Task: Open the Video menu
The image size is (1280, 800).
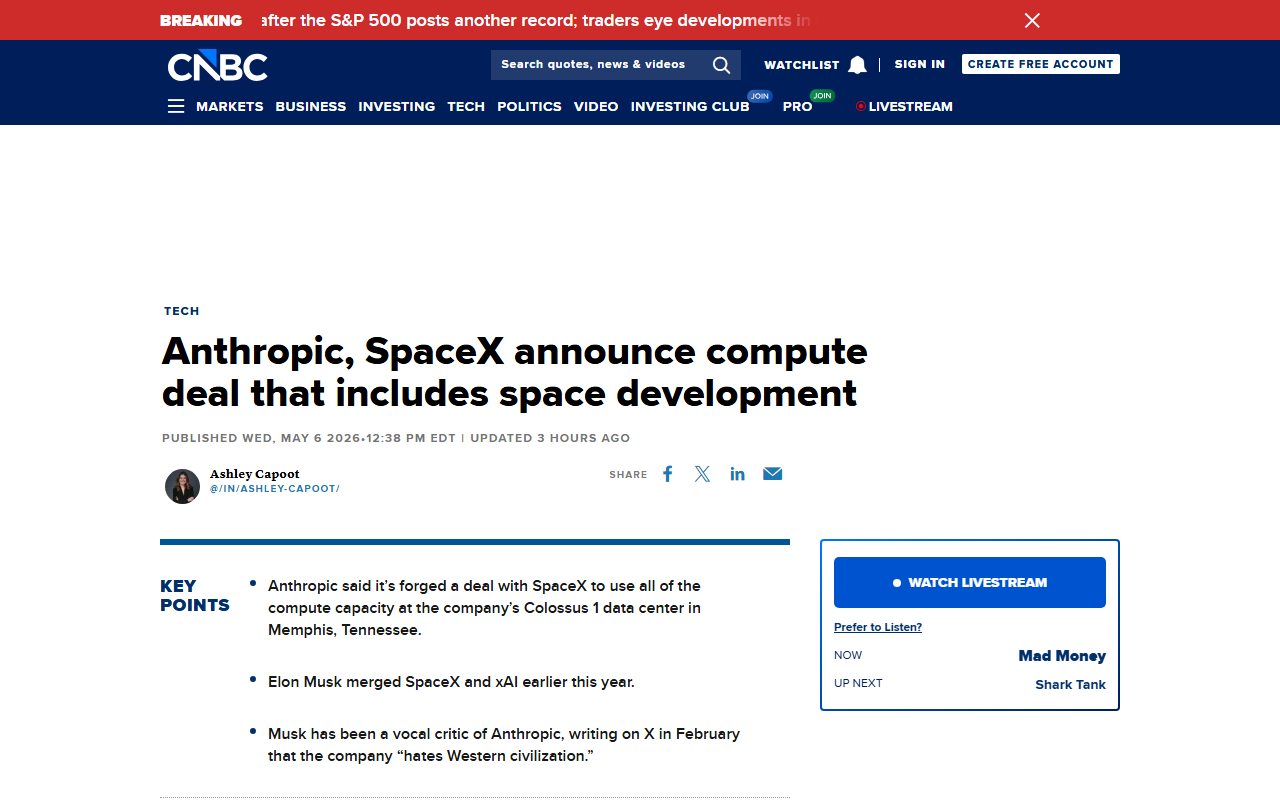Action: click(596, 106)
